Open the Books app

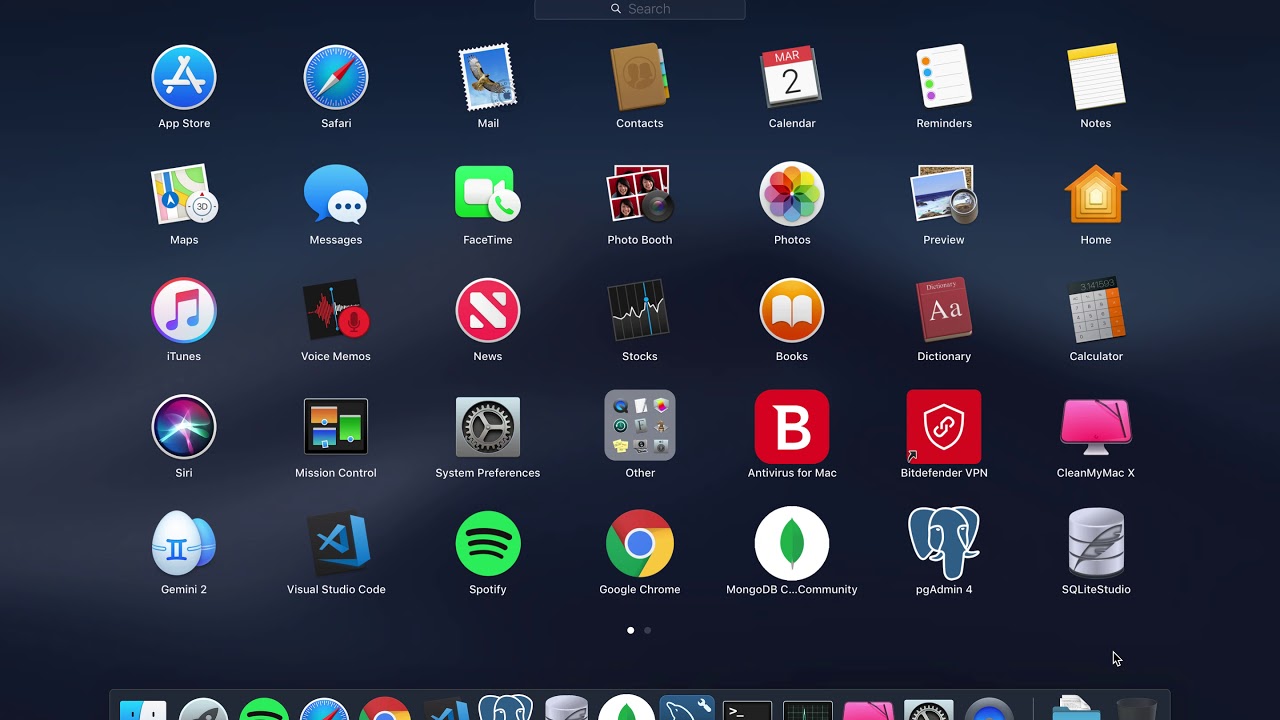[792, 310]
